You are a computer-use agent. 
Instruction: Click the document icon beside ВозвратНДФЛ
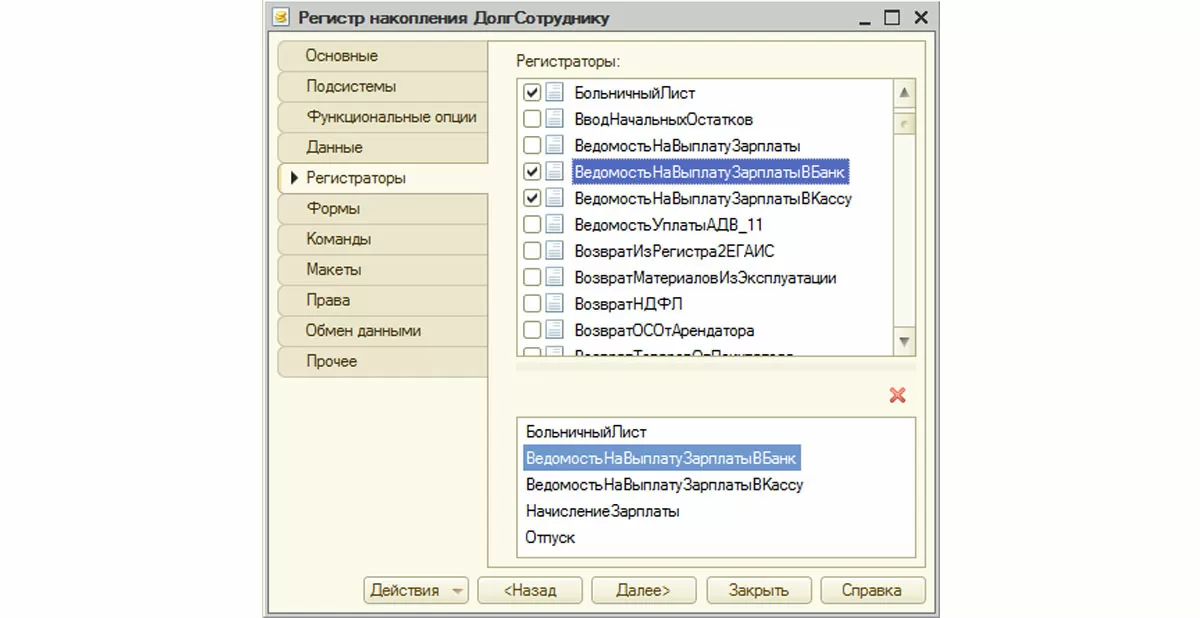[555, 303]
